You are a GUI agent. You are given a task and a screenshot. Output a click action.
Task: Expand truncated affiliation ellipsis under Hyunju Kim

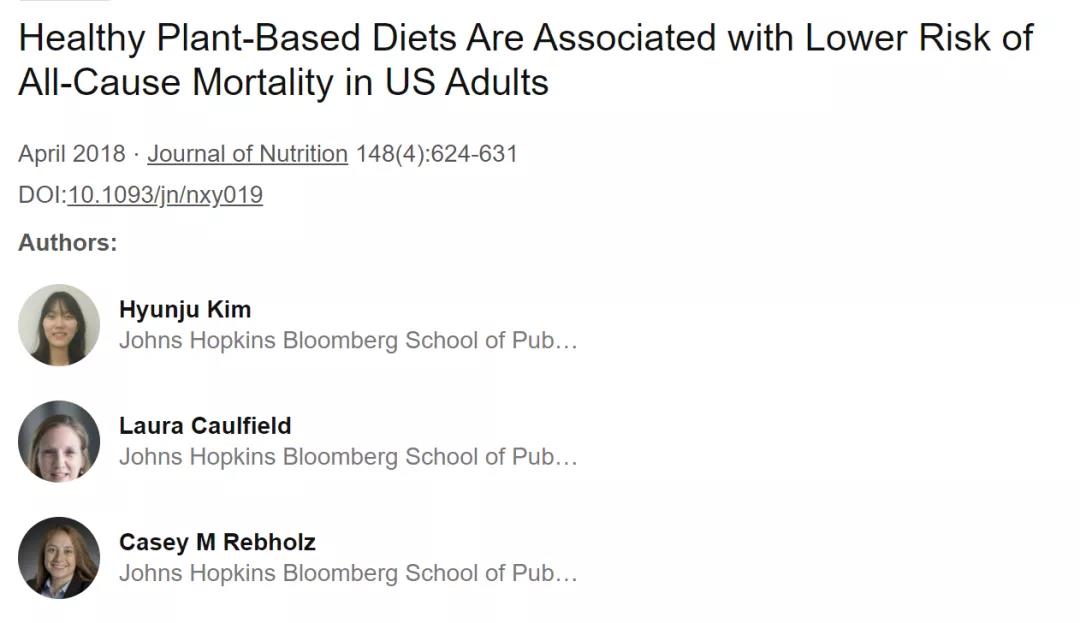coord(566,344)
